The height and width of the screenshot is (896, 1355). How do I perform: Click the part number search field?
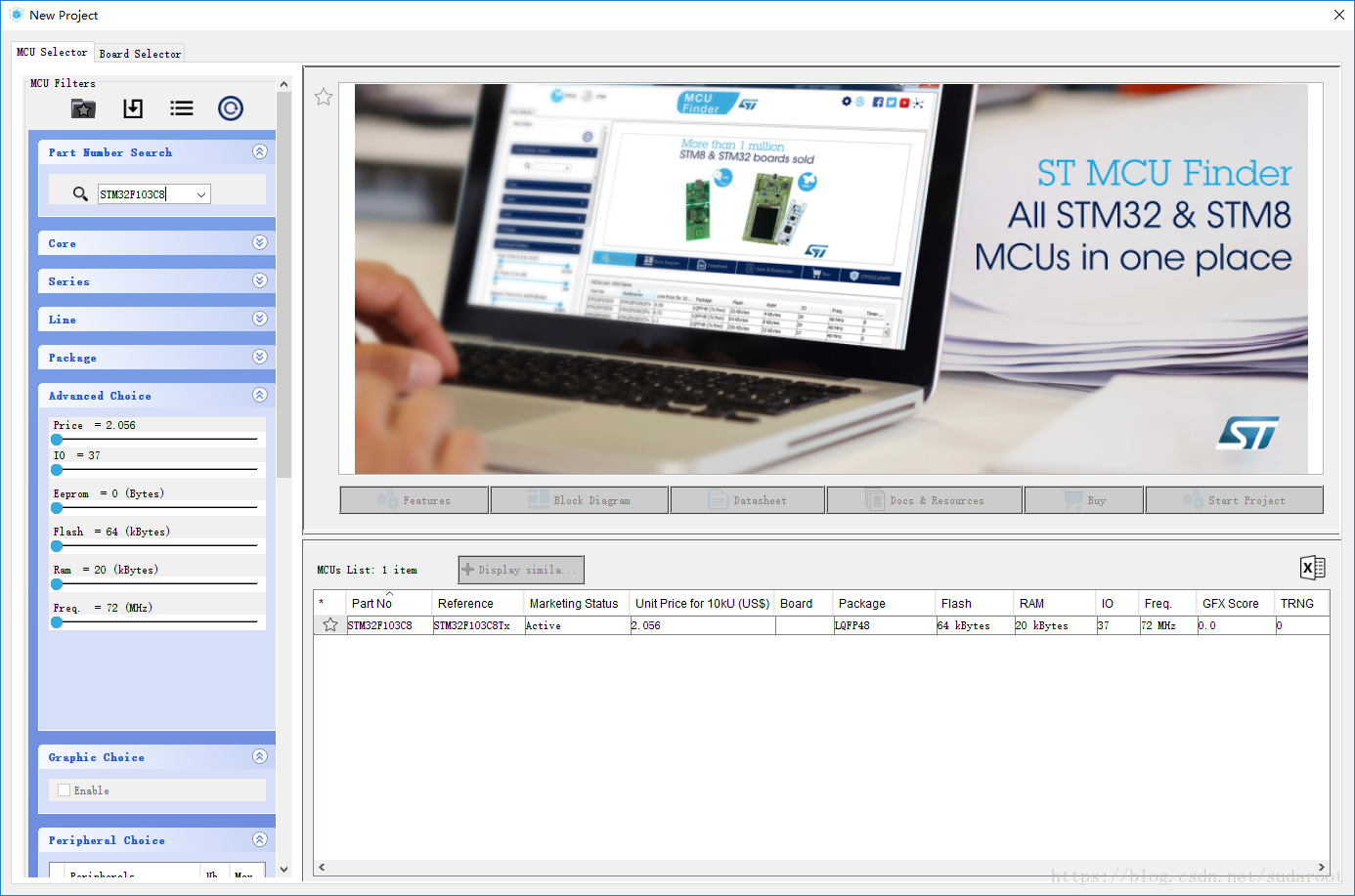146,194
